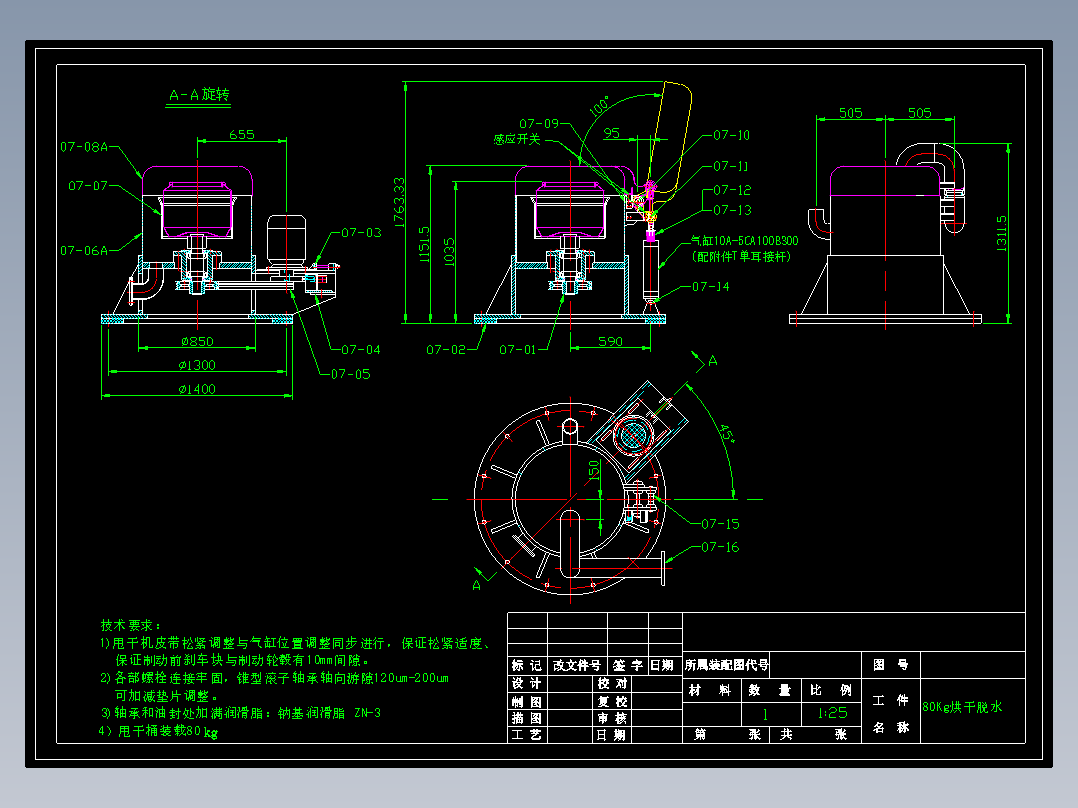This screenshot has width=1078, height=808.
Task: Select the 1311.5 height dimension
Action: click(1001, 233)
